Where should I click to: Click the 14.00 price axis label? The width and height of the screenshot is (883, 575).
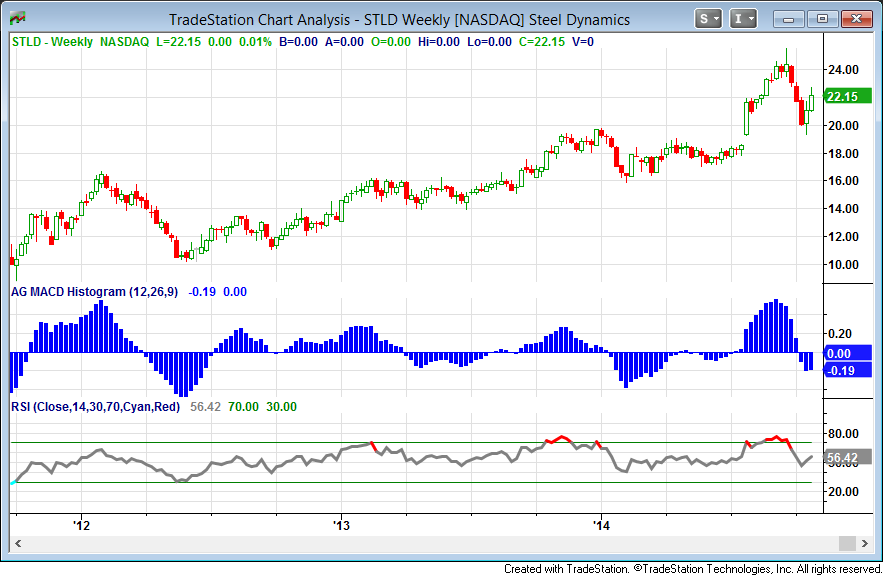(x=843, y=208)
